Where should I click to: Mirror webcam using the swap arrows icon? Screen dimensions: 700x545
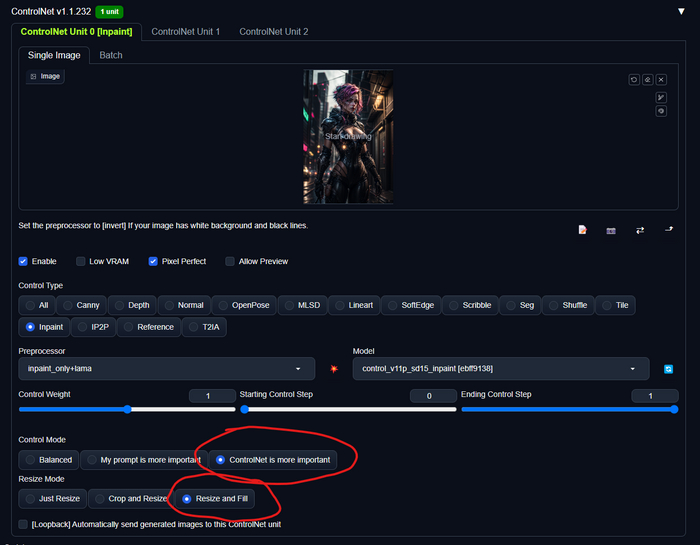point(640,230)
